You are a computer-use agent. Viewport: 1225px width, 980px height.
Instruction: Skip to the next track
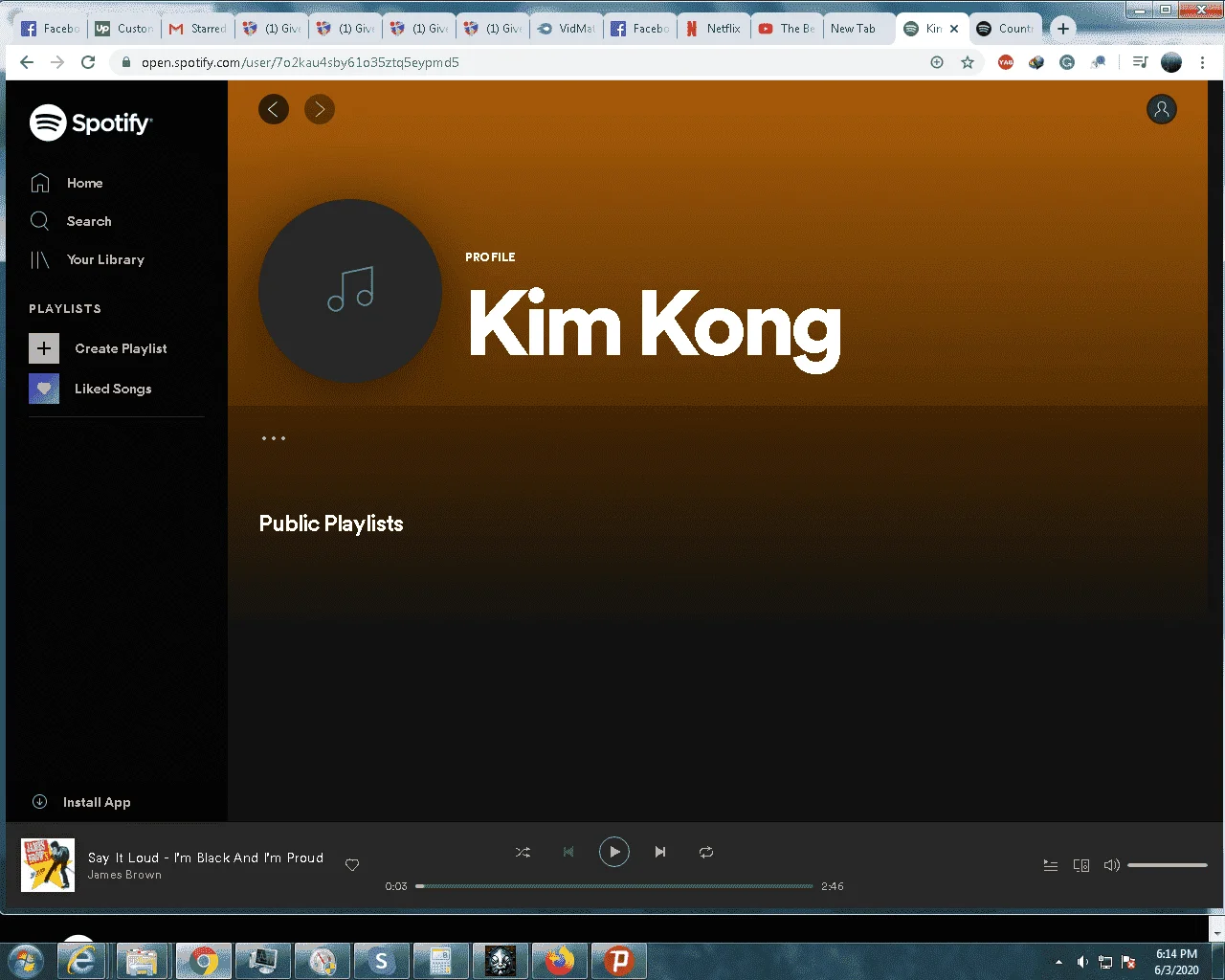(660, 852)
